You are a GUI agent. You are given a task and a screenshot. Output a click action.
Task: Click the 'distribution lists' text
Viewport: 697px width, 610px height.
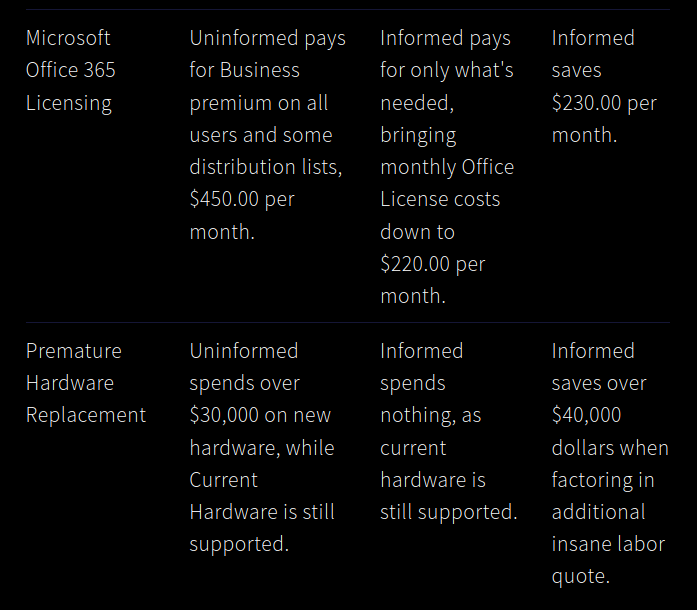click(264, 167)
